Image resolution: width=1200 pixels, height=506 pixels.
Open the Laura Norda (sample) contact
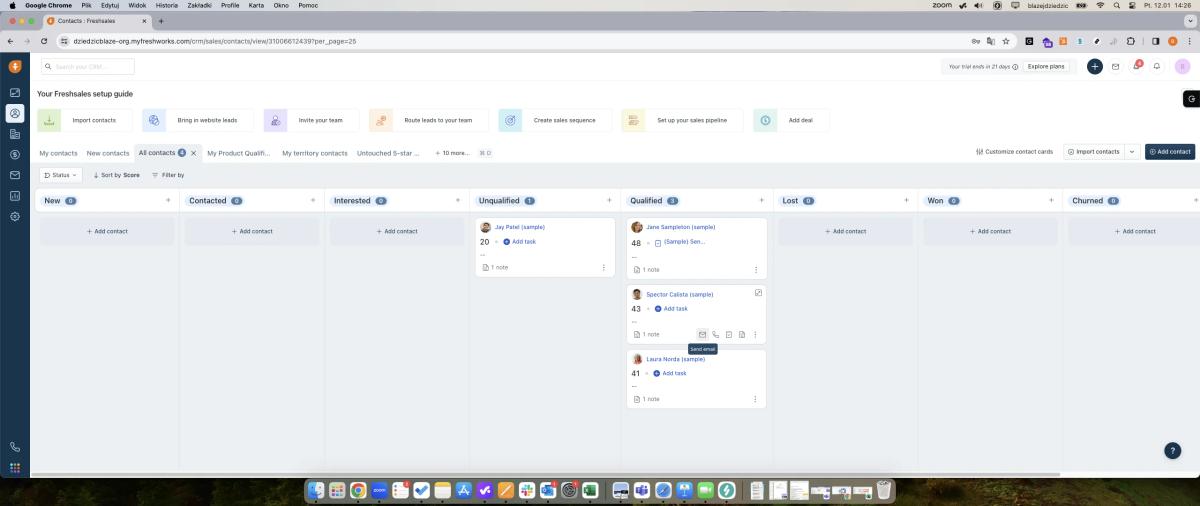point(675,359)
